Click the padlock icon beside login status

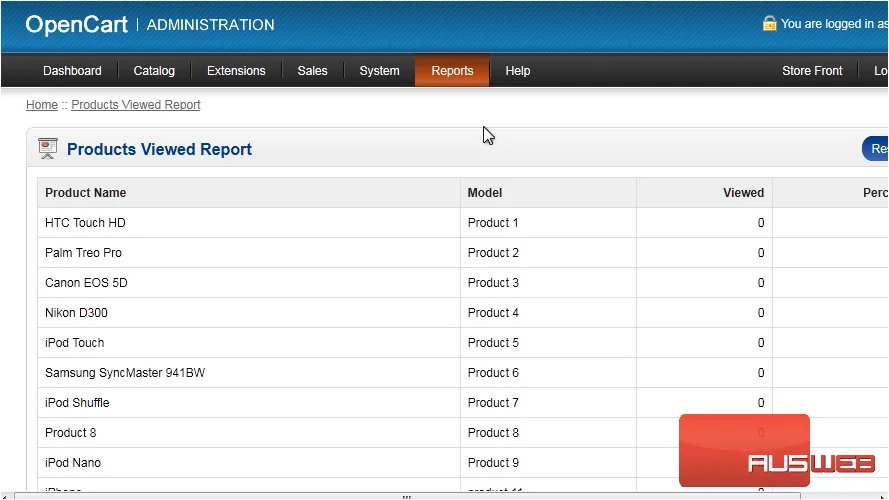coord(769,24)
